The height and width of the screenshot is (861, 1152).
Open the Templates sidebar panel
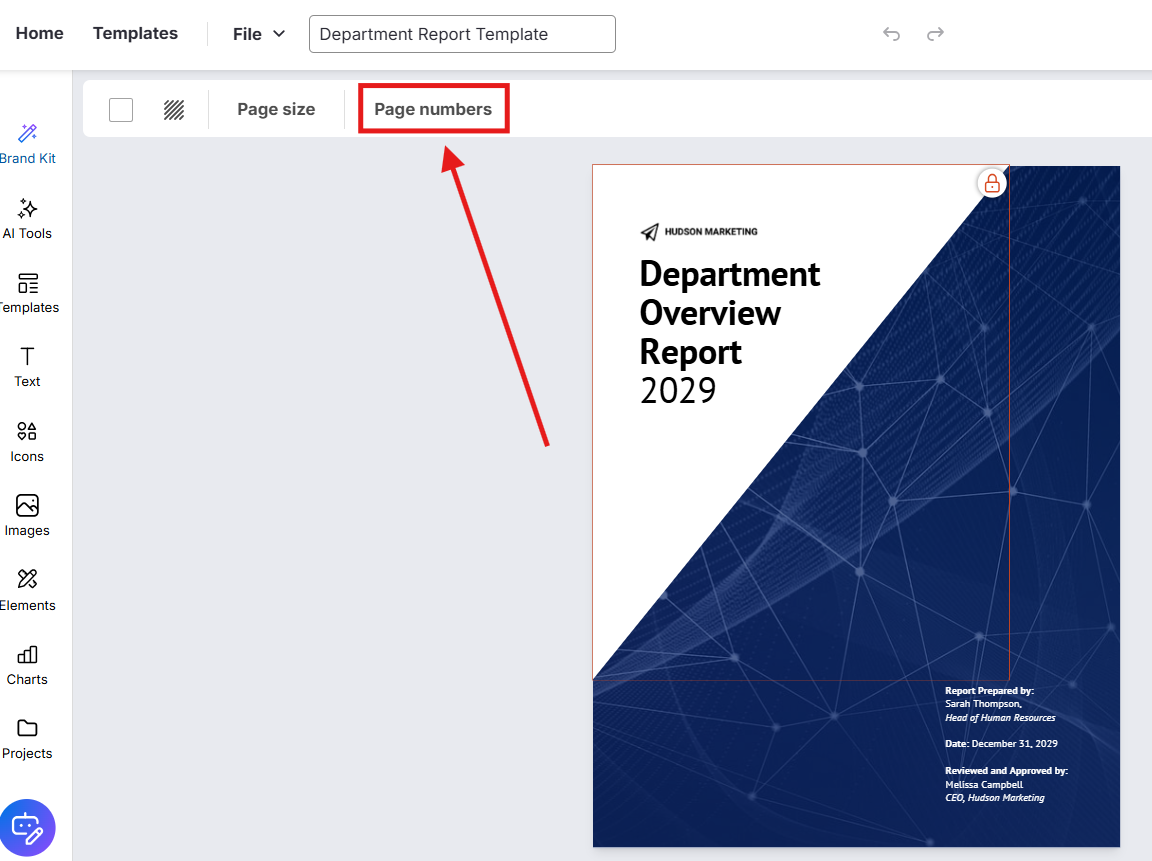tap(28, 293)
